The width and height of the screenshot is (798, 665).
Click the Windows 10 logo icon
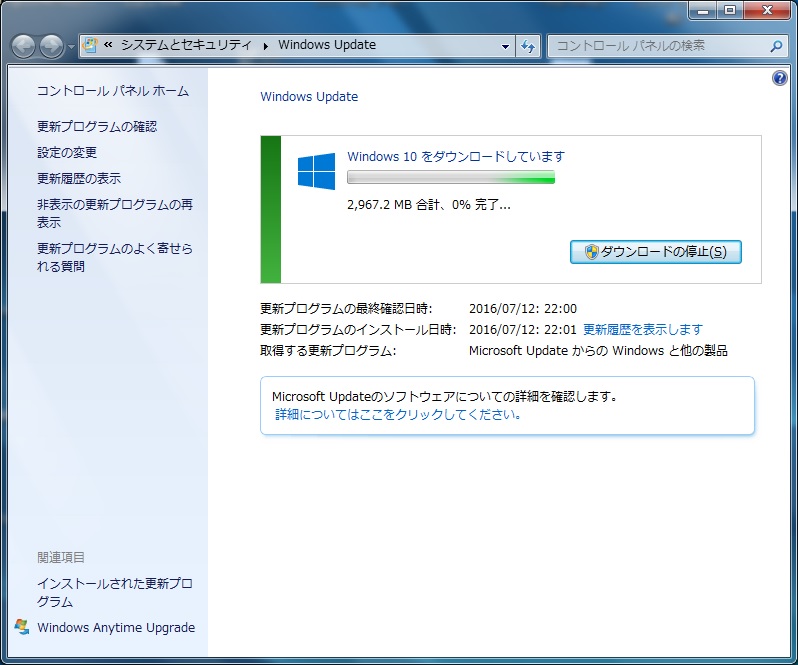coord(317,171)
